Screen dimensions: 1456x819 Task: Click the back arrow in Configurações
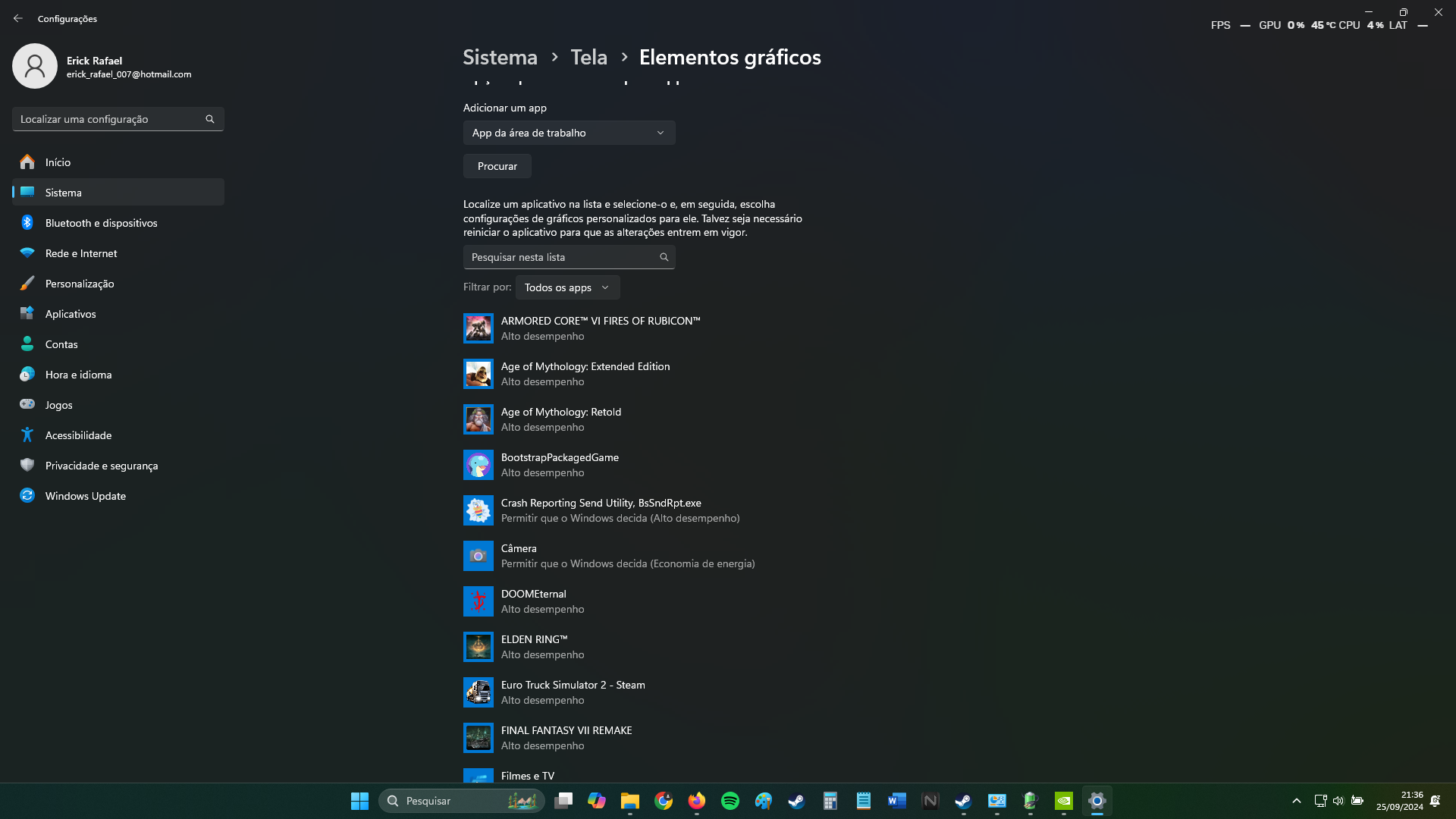tap(18, 18)
